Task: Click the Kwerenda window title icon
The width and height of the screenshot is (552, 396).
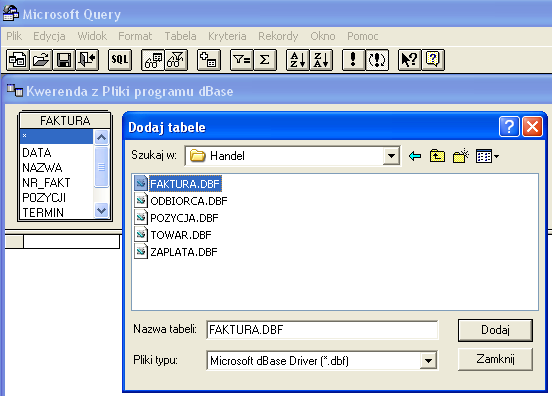Action: pos(15,90)
